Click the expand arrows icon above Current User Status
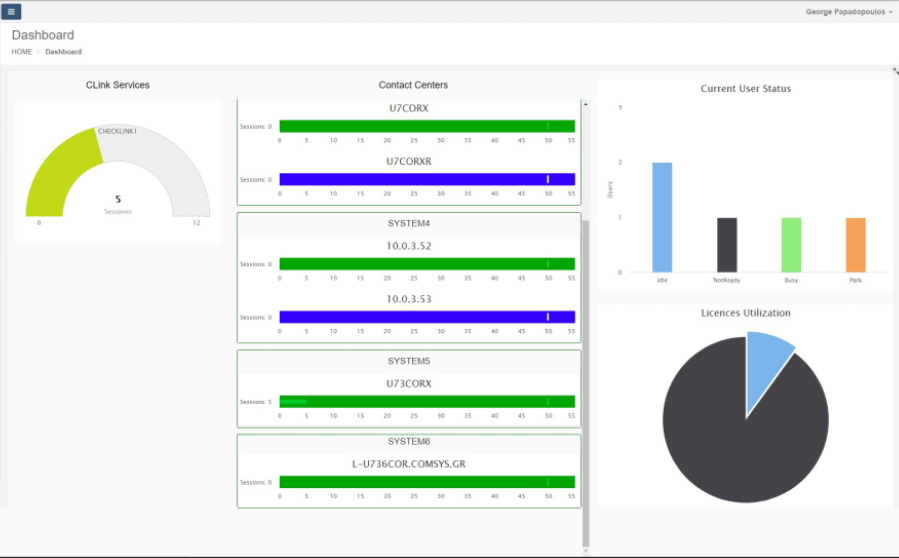Screen dimensions: 899x558 pos(894,70)
